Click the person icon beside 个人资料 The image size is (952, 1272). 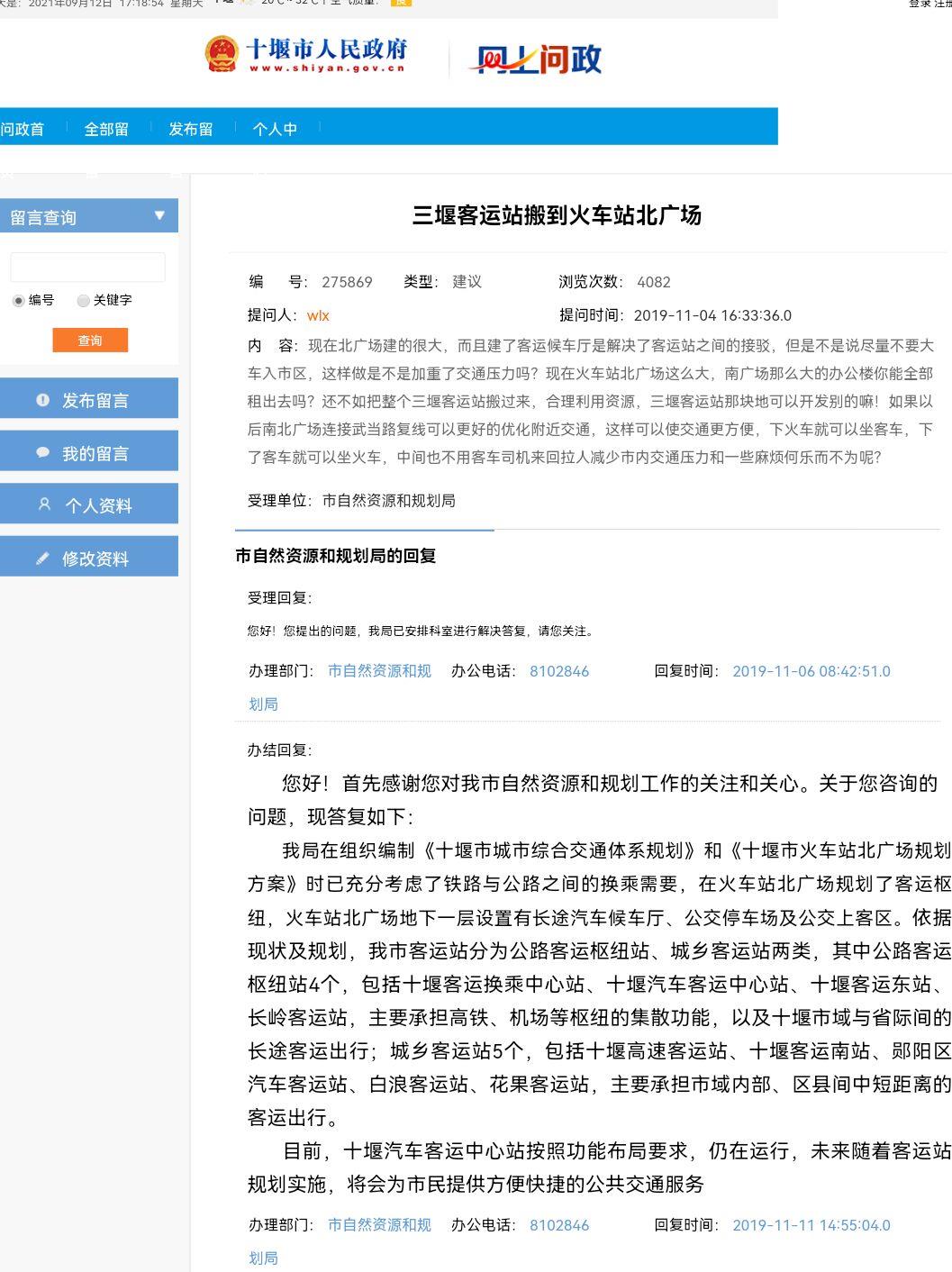click(x=44, y=505)
